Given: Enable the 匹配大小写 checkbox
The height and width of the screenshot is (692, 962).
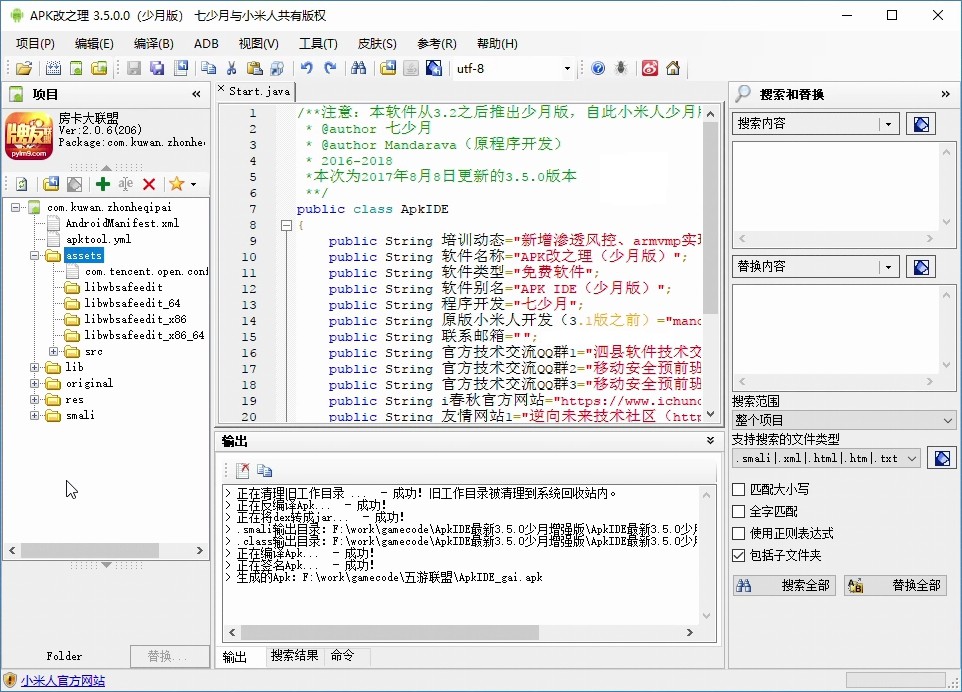Looking at the screenshot, I should pos(739,489).
